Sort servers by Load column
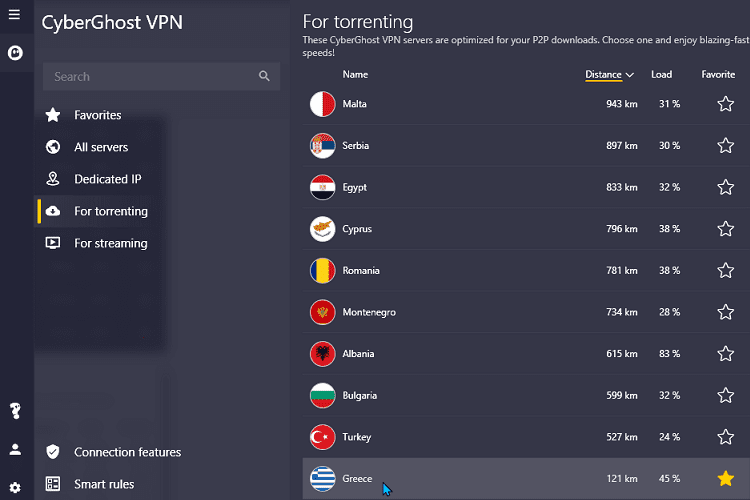This screenshot has height=500, width=750. pos(662,75)
